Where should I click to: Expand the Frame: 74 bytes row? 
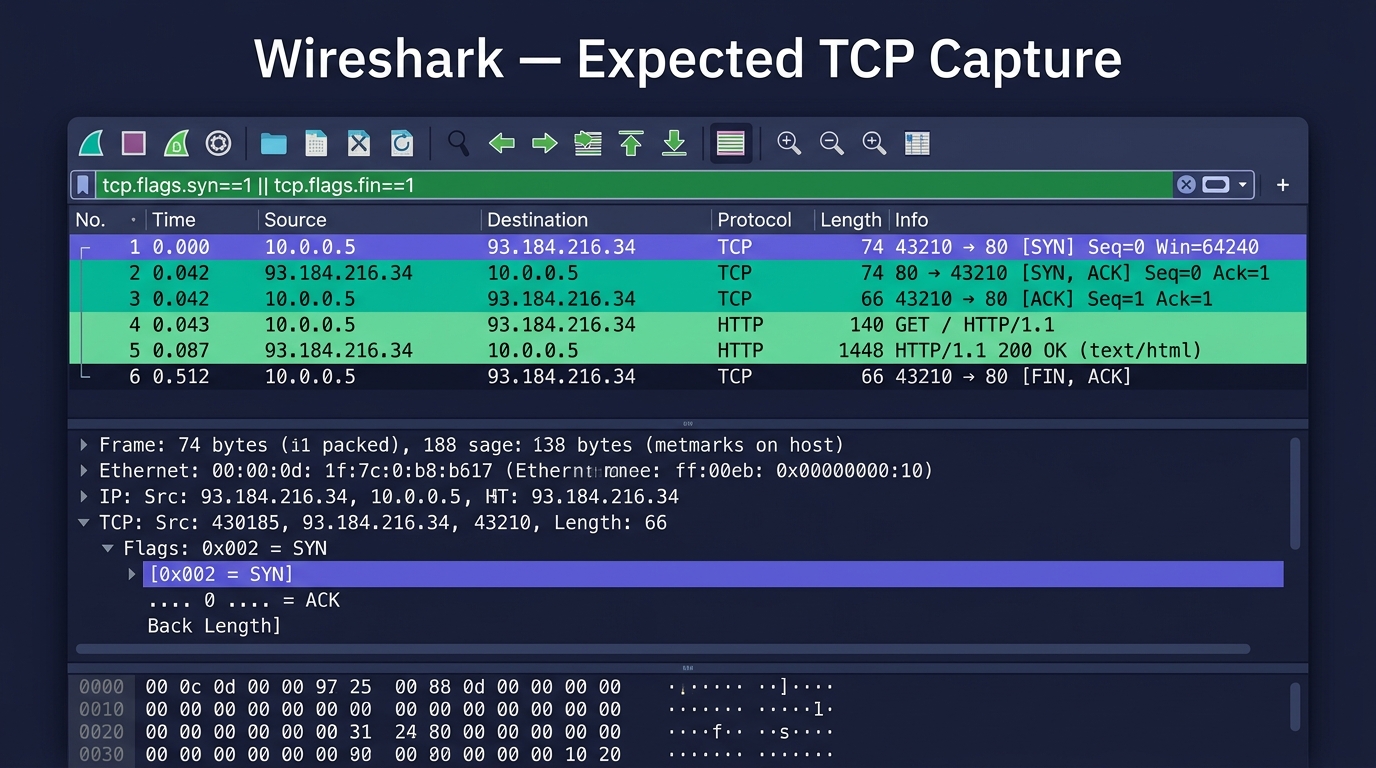pos(84,445)
